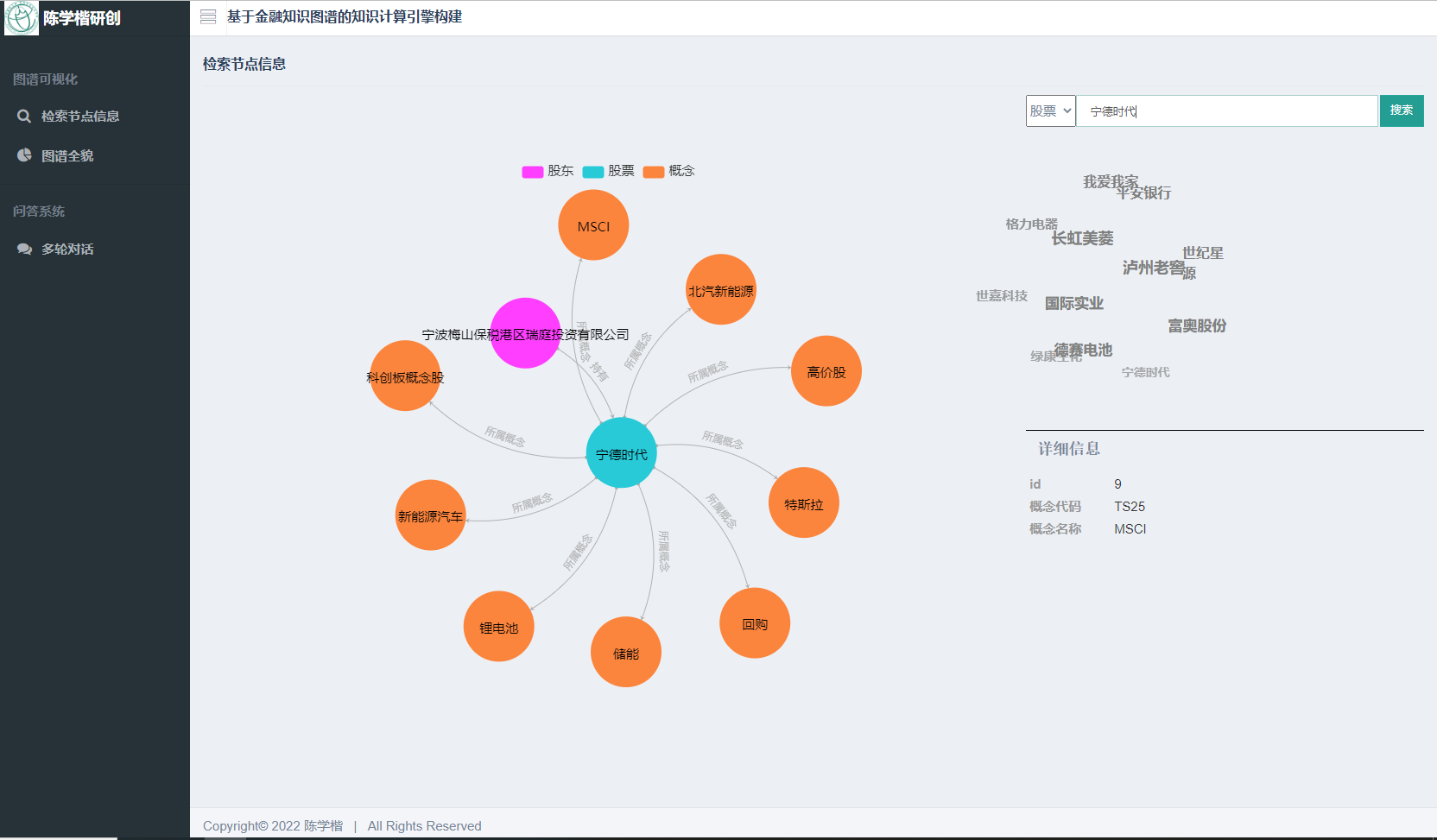
Task: Click the chat bubbles icon beside 多轮对话
Action: 24,249
